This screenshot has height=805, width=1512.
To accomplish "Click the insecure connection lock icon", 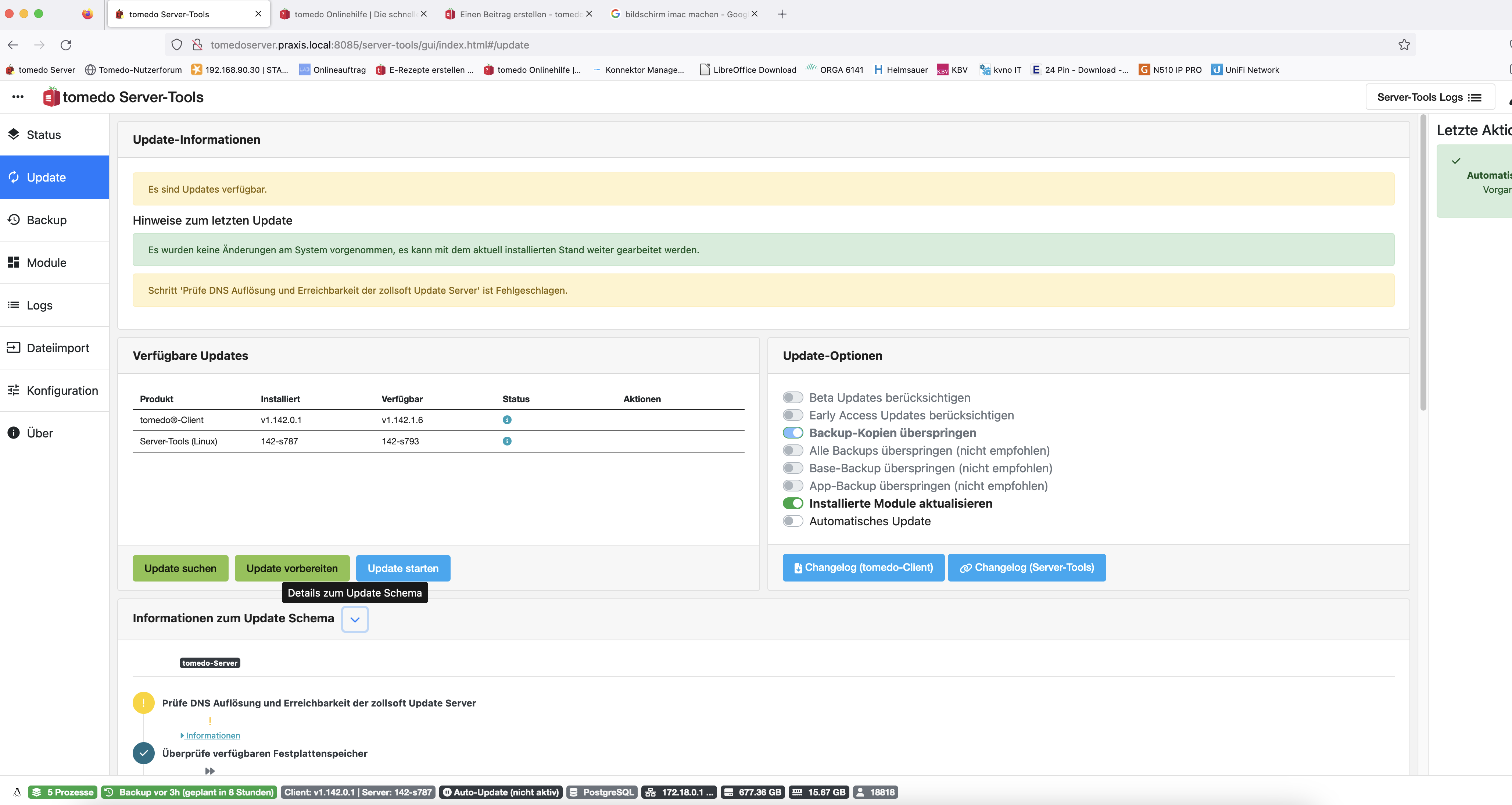I will (x=198, y=44).
